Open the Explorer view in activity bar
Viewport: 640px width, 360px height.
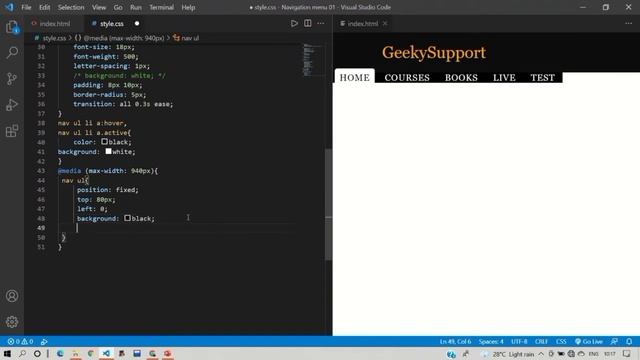[12, 27]
